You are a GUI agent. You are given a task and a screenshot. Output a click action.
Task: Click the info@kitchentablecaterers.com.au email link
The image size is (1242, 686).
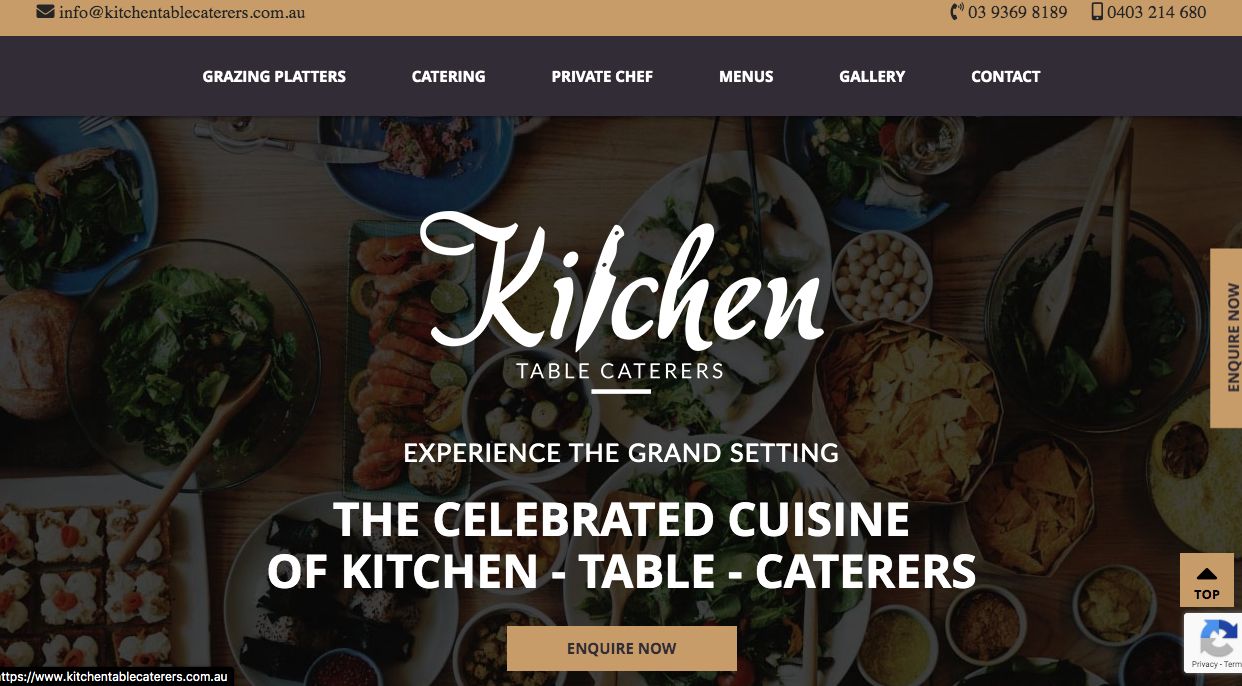click(x=182, y=13)
